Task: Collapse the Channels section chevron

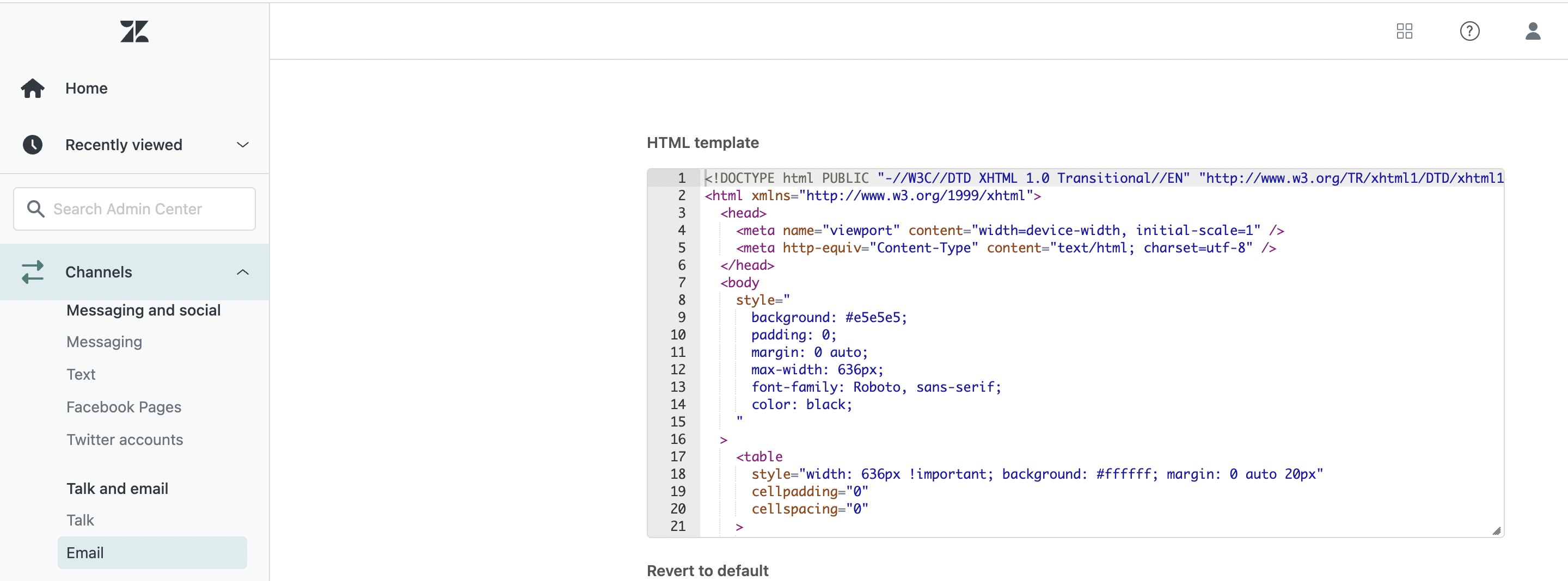Action: tap(242, 272)
